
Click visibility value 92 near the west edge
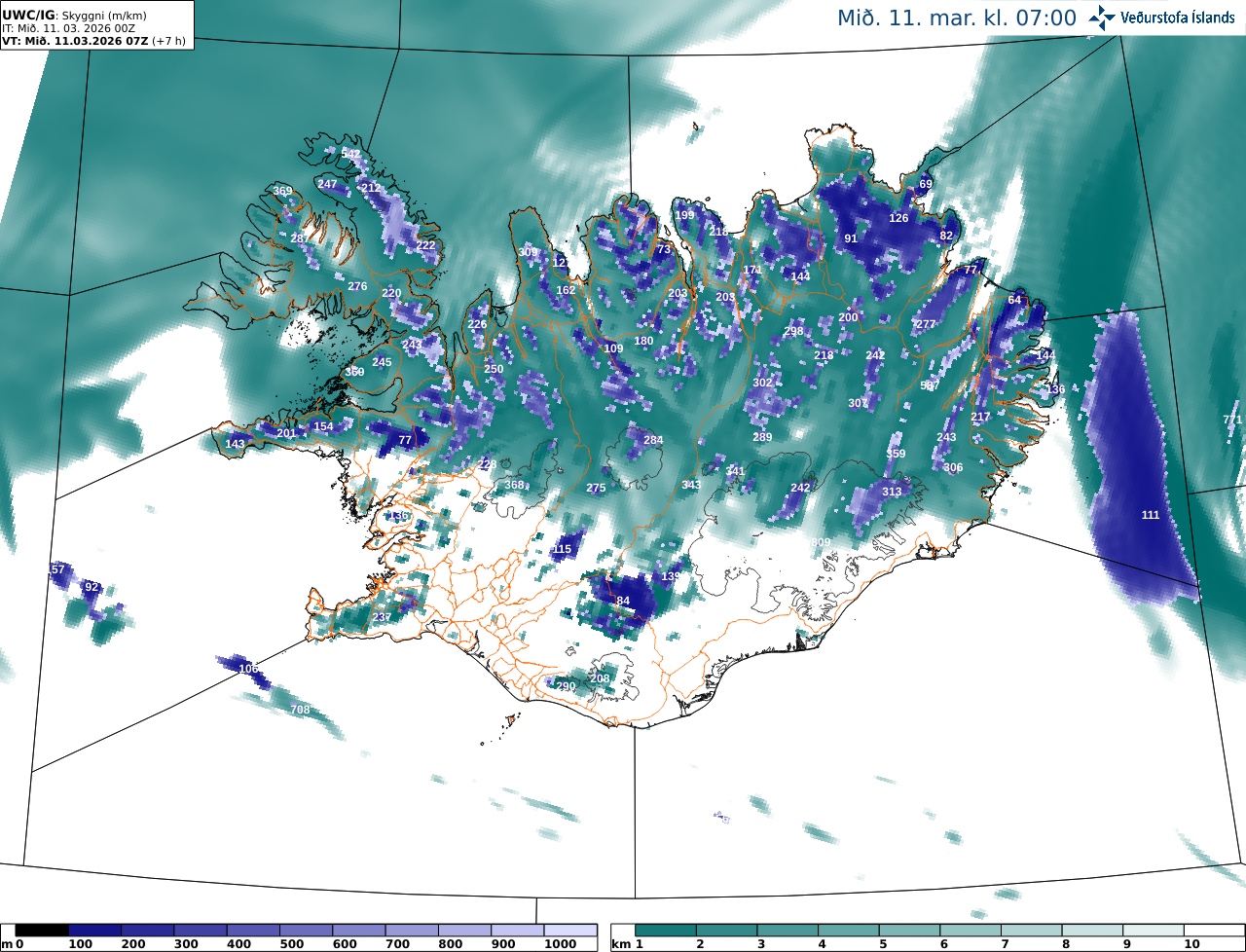92,587
